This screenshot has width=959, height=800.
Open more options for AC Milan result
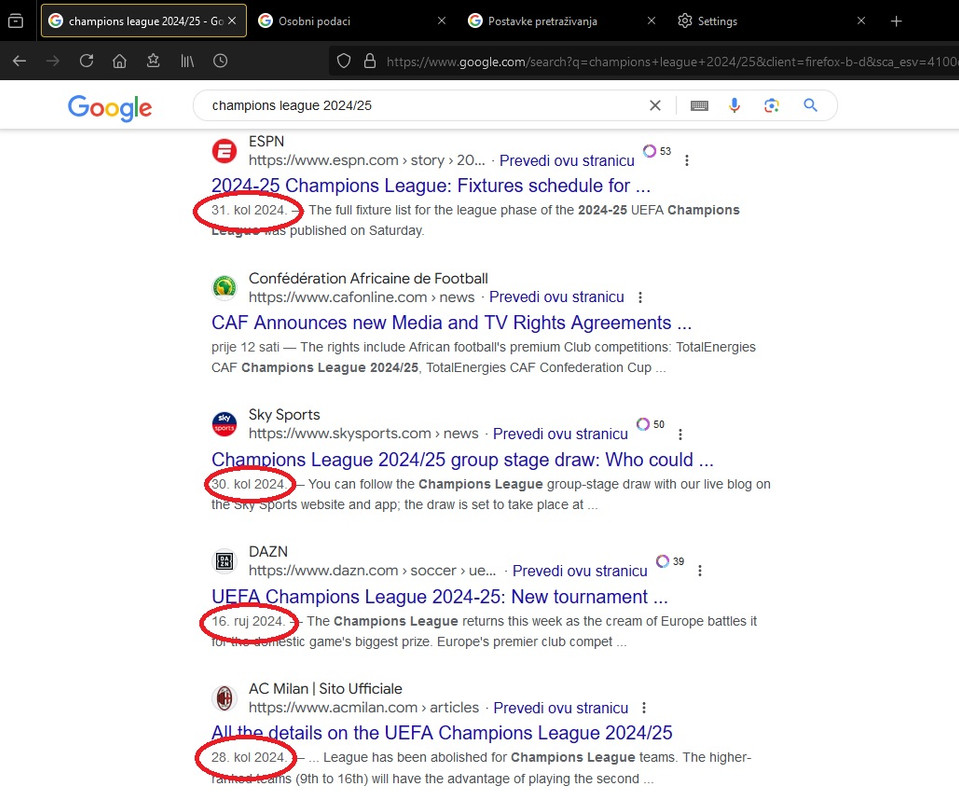644,708
